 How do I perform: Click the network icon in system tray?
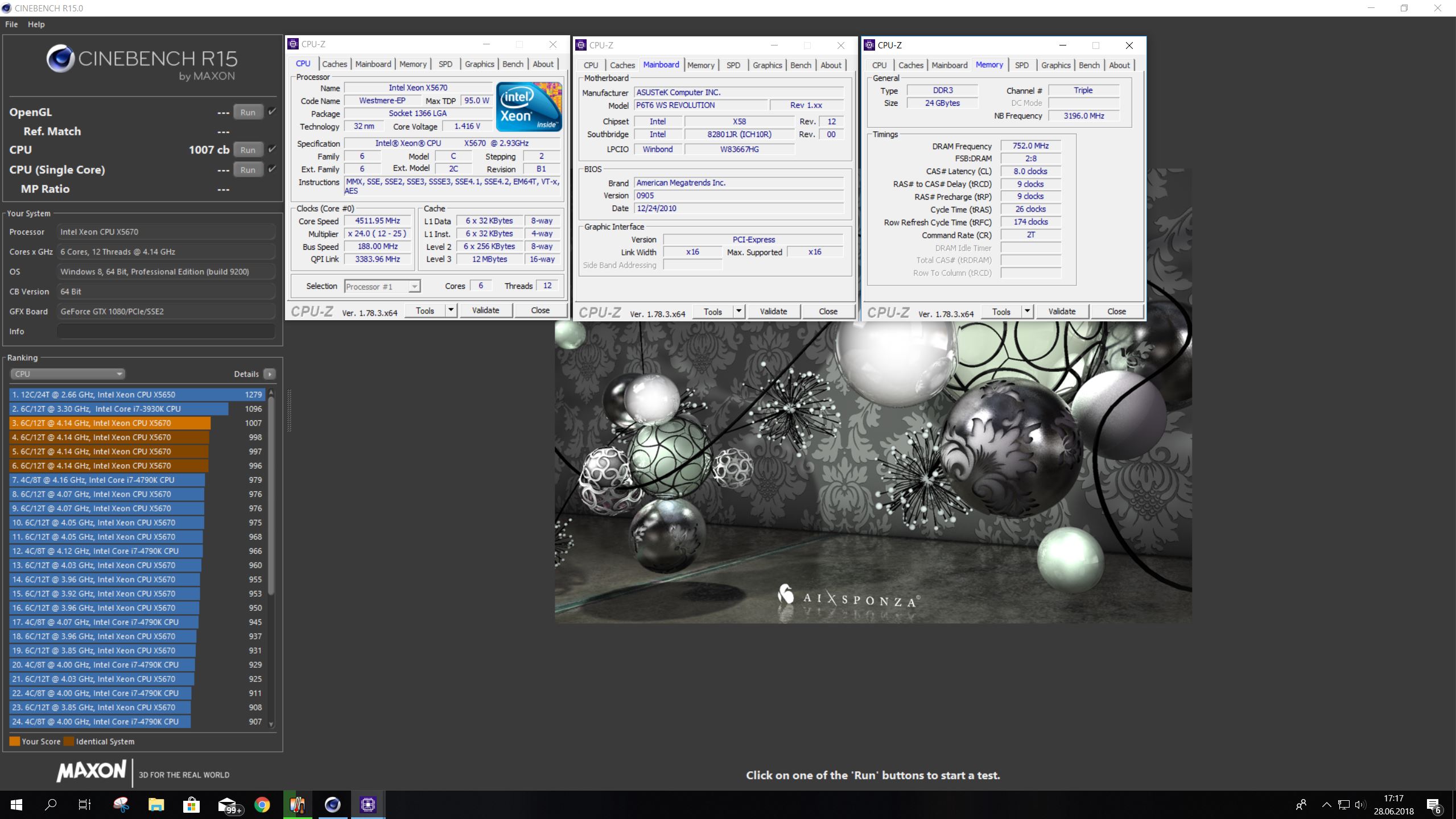1344,805
